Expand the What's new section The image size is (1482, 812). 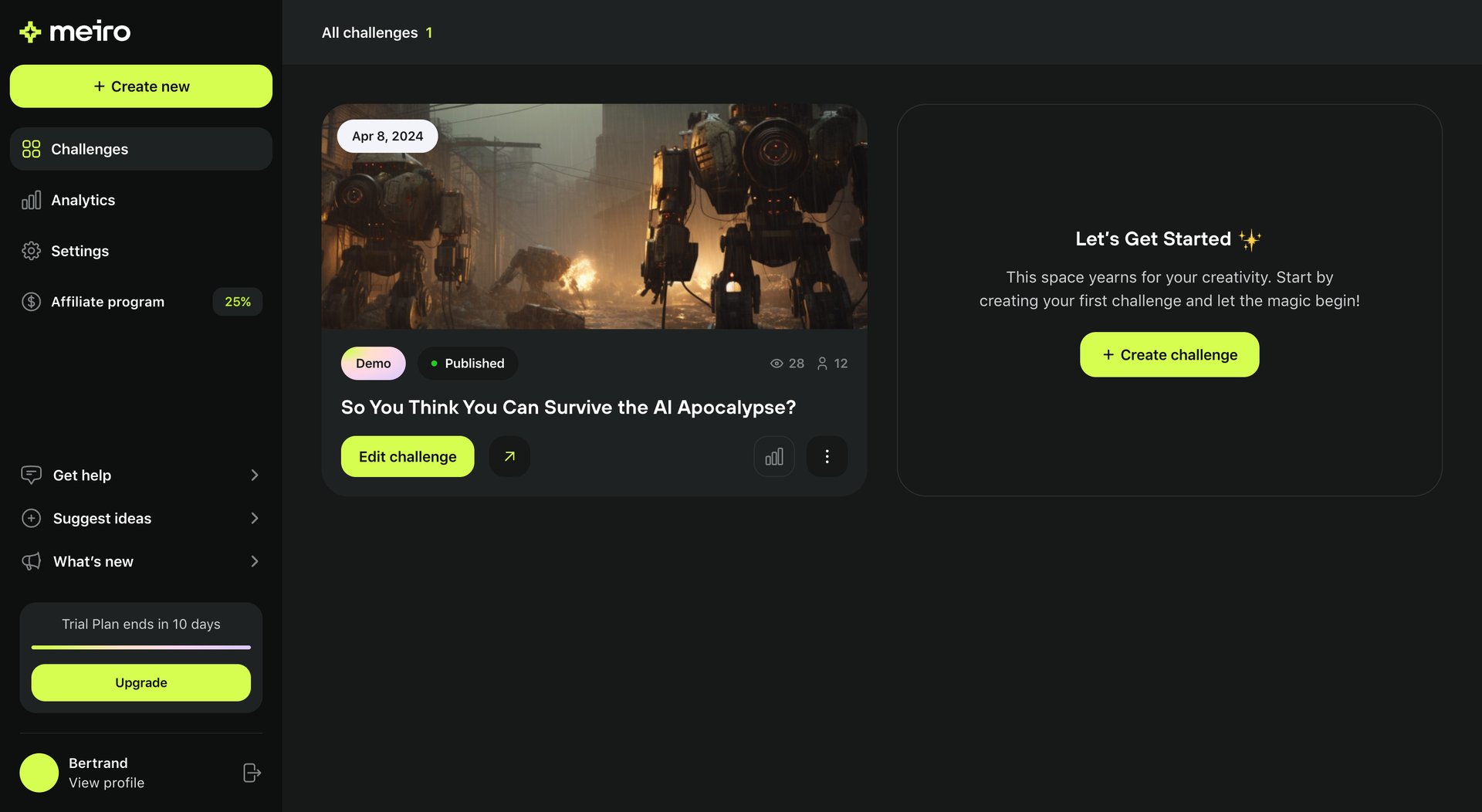point(255,561)
